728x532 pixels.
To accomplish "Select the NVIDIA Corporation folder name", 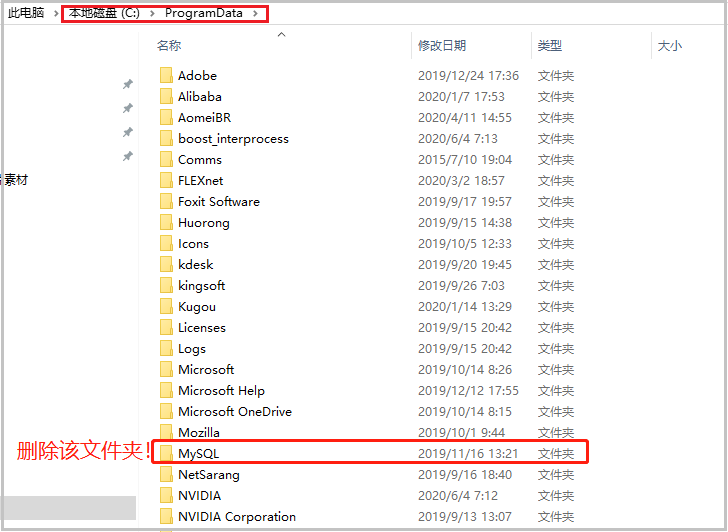I will coord(237,516).
